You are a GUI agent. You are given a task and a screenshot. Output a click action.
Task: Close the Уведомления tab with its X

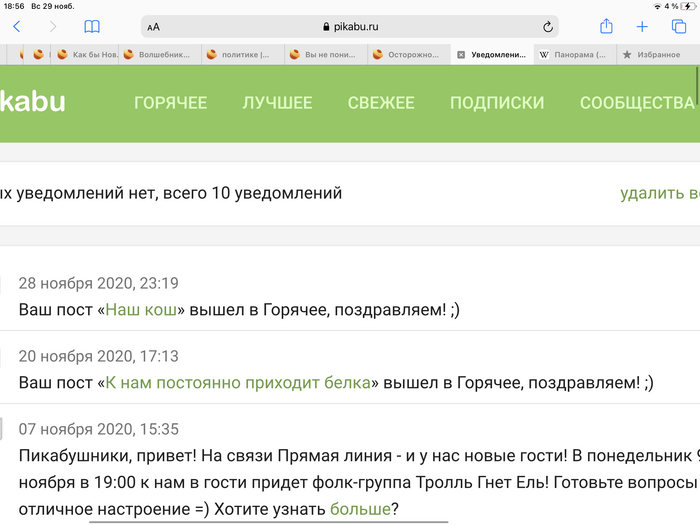(461, 55)
